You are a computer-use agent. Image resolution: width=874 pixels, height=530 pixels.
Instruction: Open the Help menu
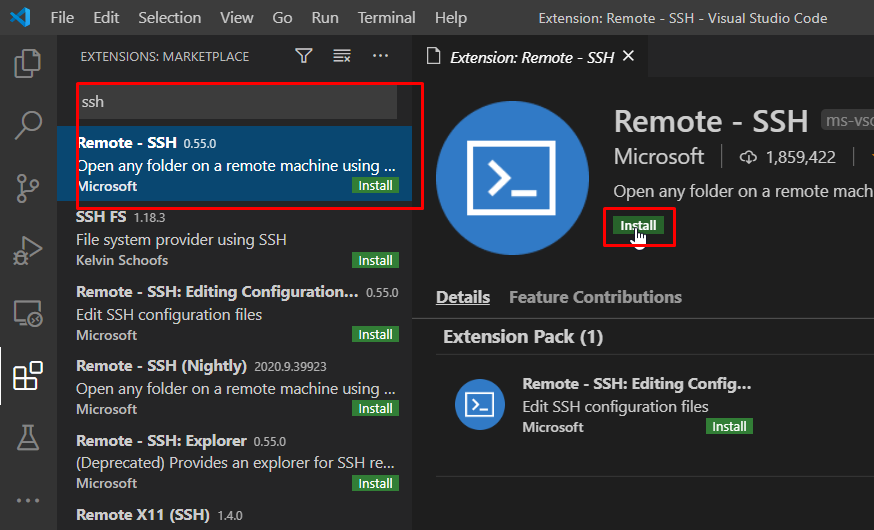[450, 18]
